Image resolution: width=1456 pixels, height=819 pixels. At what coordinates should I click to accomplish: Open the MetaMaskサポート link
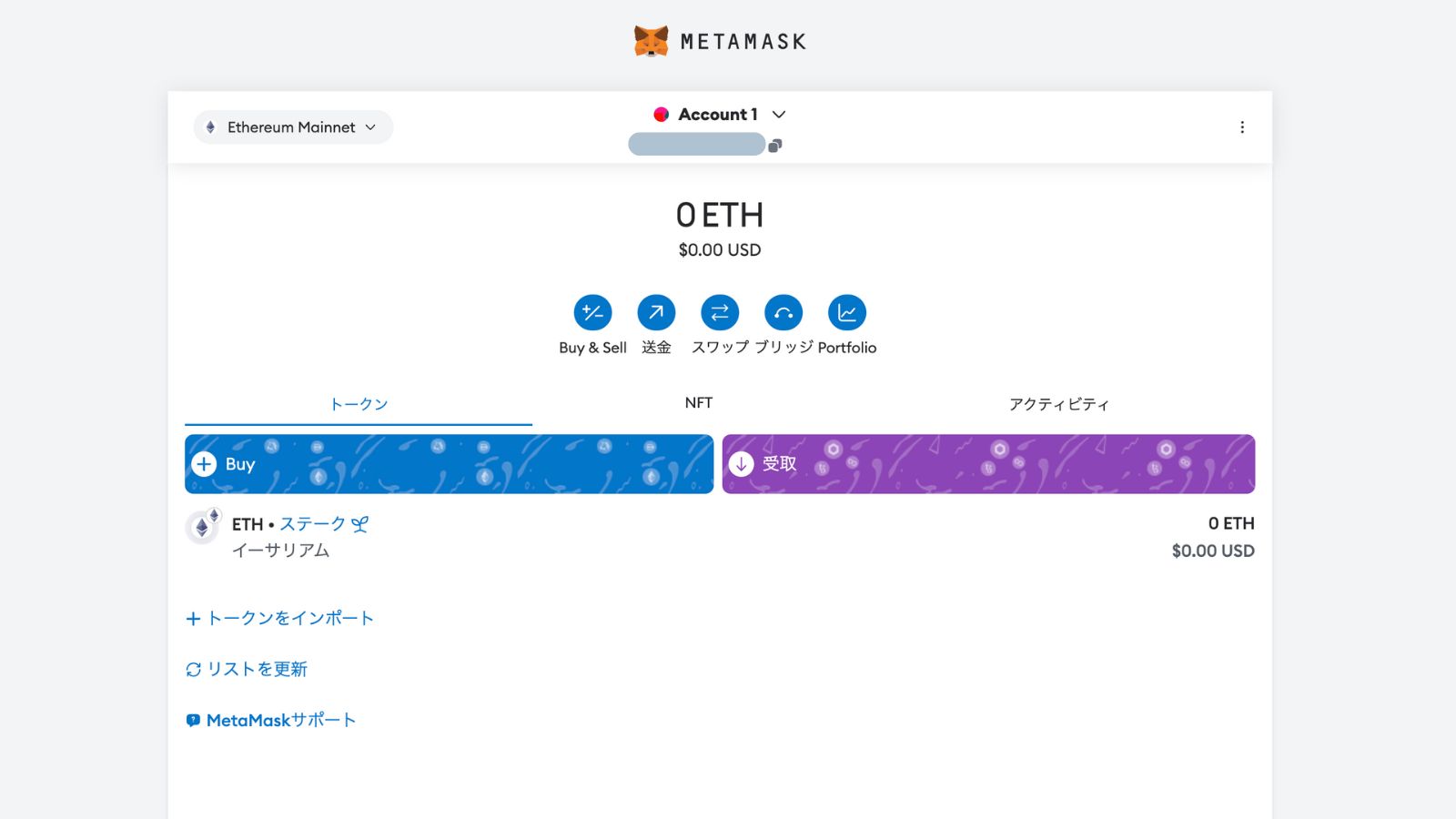(281, 721)
